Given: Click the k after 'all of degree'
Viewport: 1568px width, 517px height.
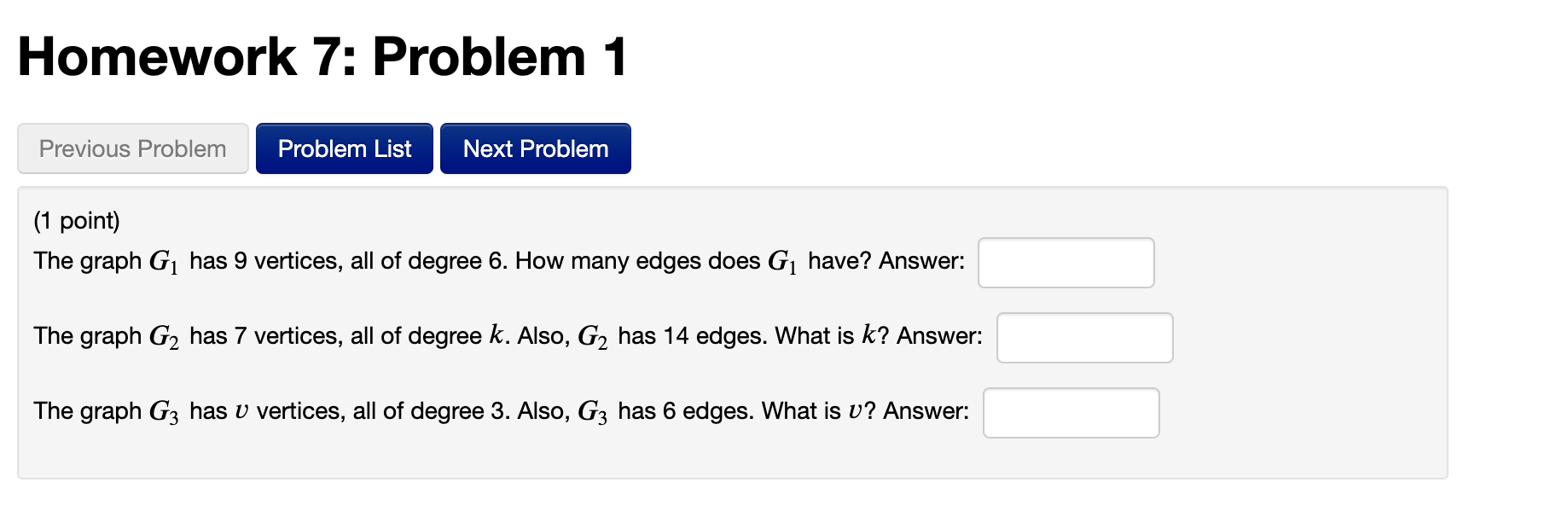Looking at the screenshot, I should [x=497, y=335].
